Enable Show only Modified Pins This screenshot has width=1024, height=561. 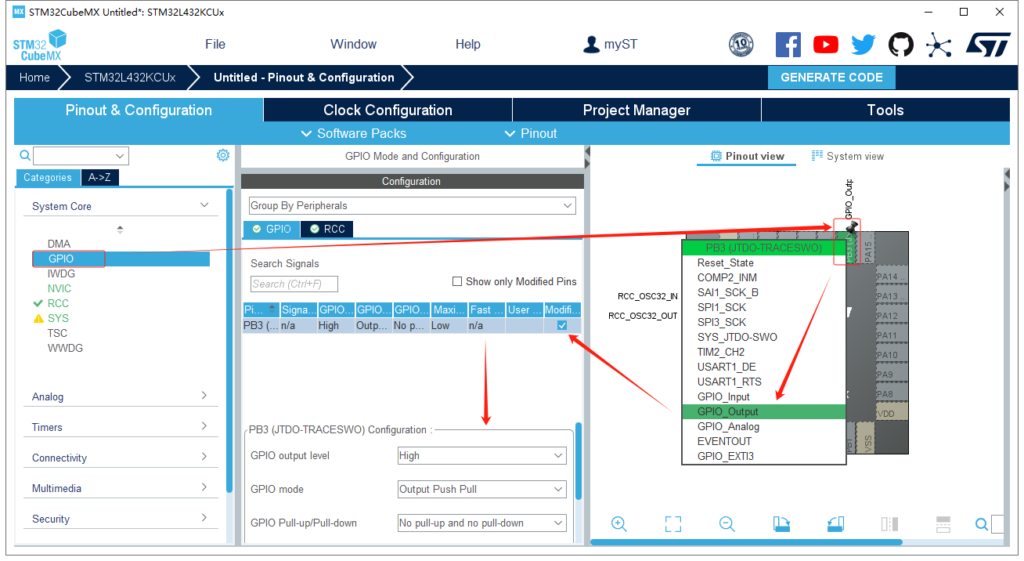[x=458, y=282]
